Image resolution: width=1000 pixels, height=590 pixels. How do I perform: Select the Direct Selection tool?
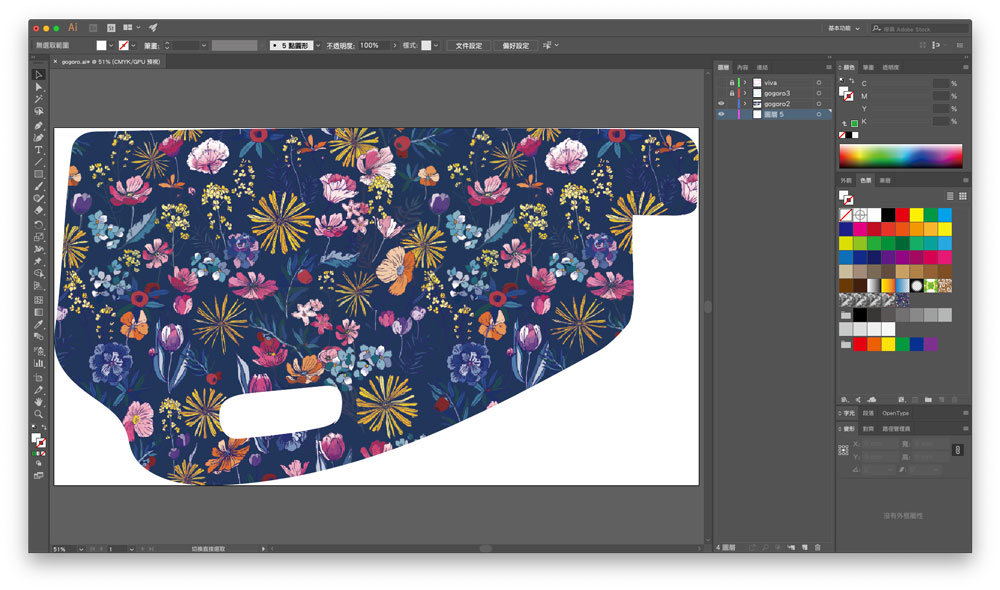(x=39, y=87)
